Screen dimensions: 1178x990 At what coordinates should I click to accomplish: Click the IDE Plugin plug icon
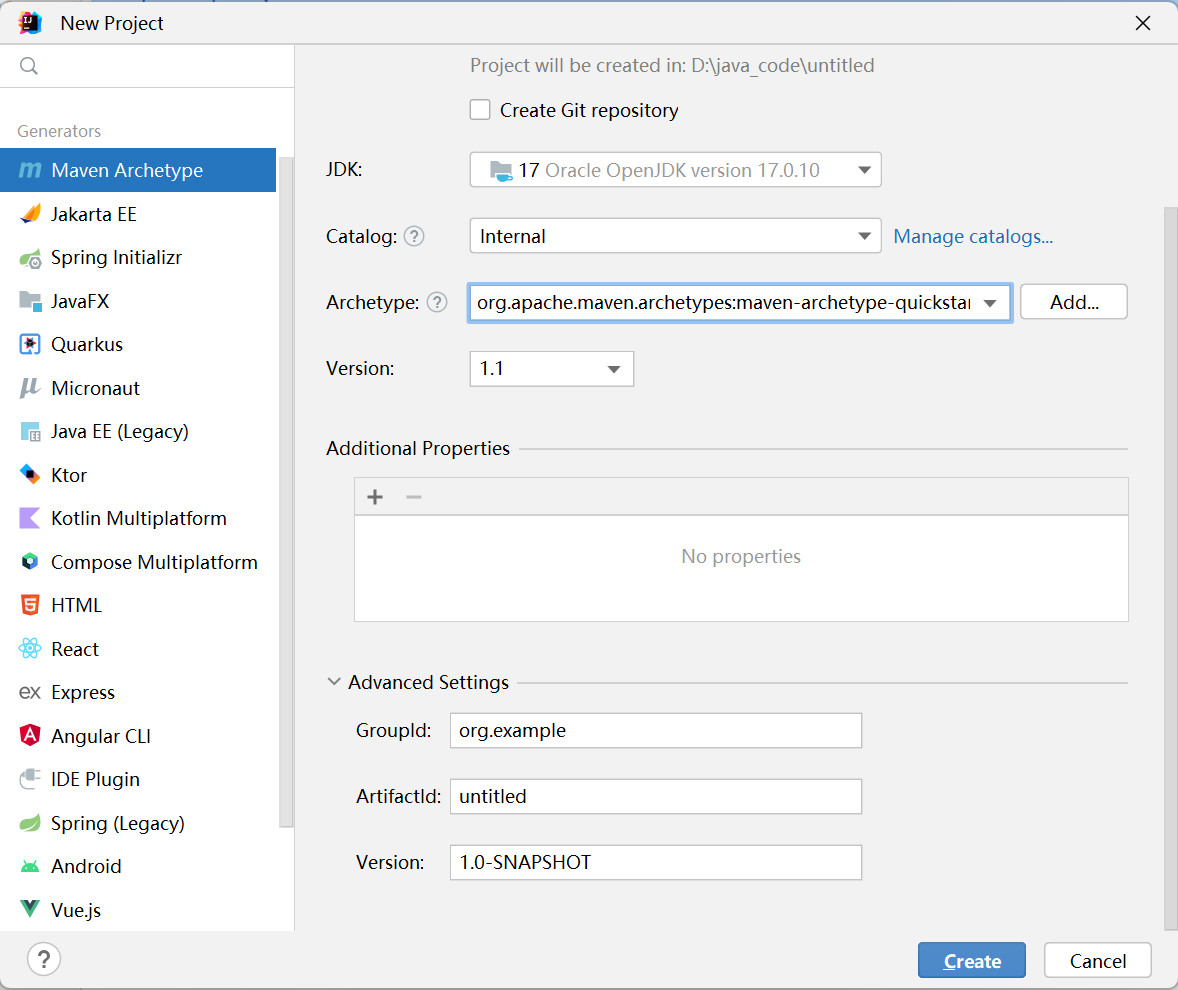30,779
